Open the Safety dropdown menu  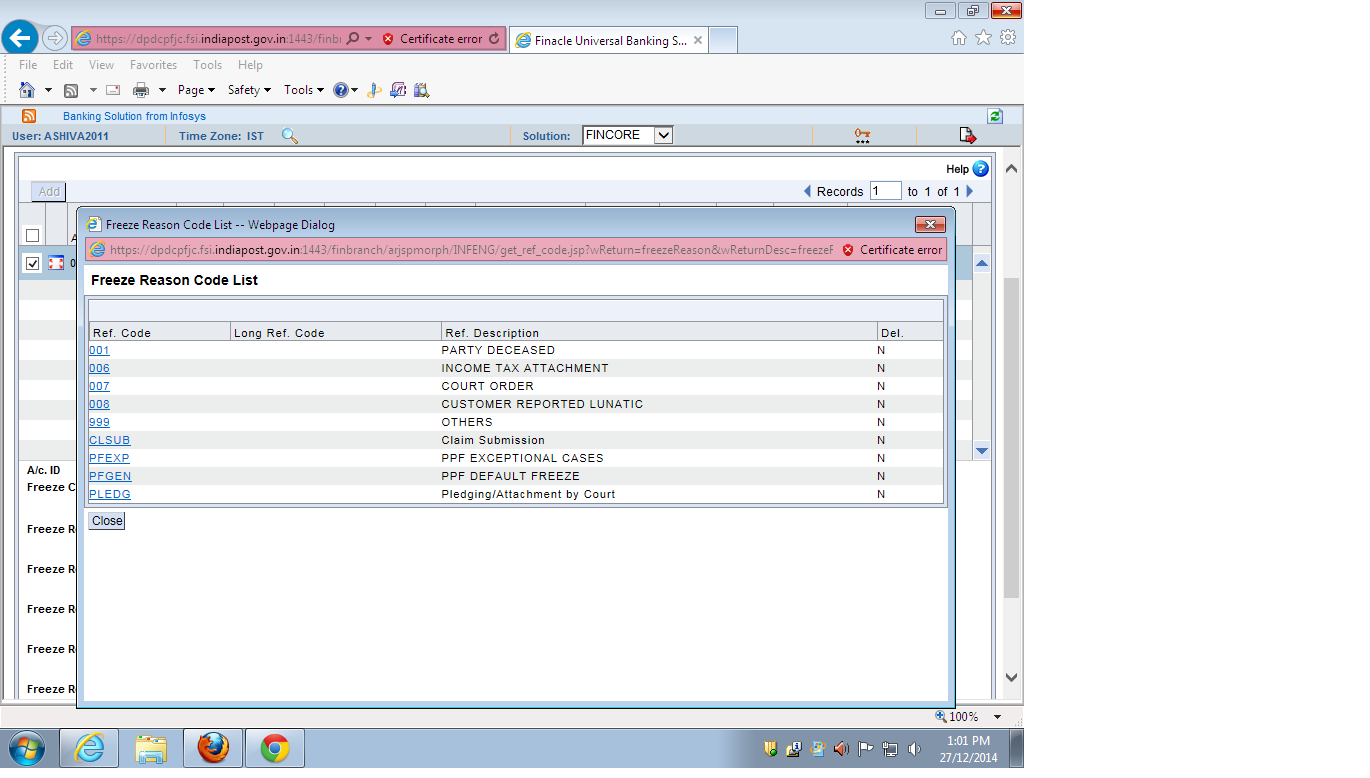coord(248,90)
